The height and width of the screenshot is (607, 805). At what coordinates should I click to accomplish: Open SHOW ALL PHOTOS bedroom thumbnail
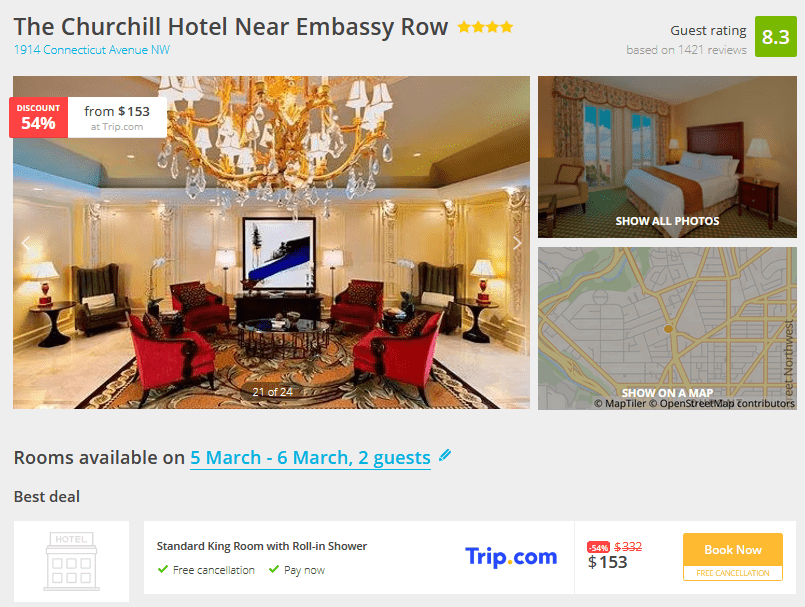[667, 157]
